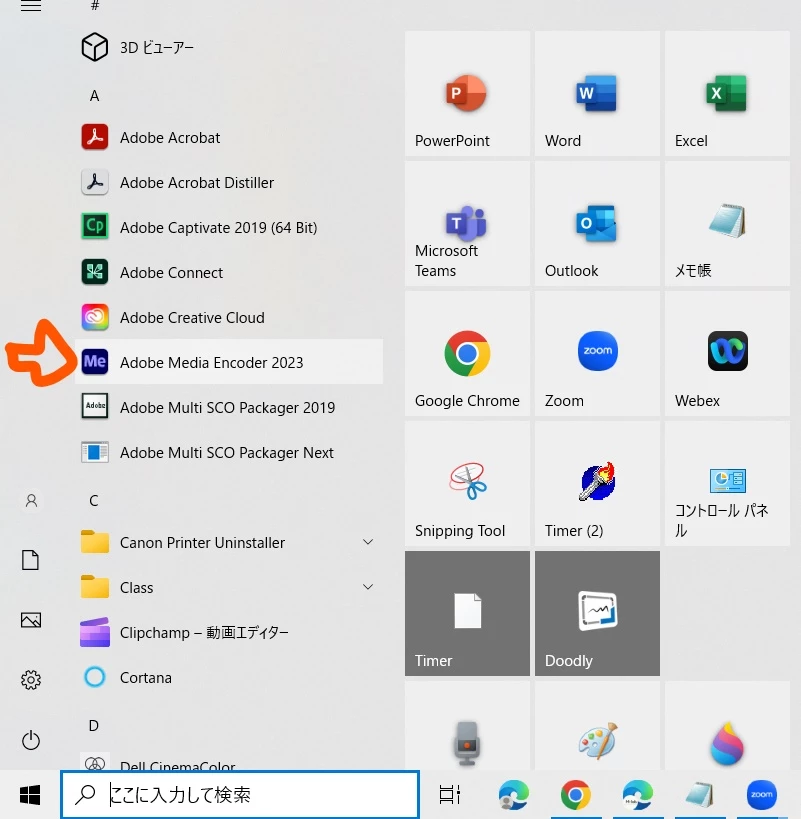Open Google Chrome from the taskbar

click(x=575, y=794)
